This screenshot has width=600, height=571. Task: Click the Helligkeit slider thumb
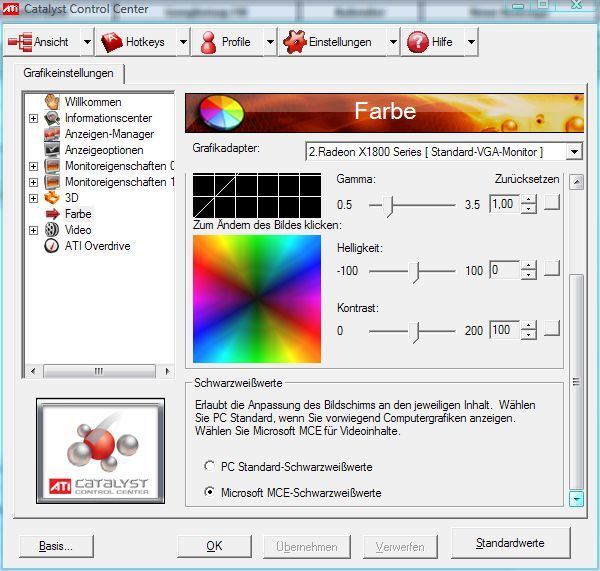click(x=415, y=272)
